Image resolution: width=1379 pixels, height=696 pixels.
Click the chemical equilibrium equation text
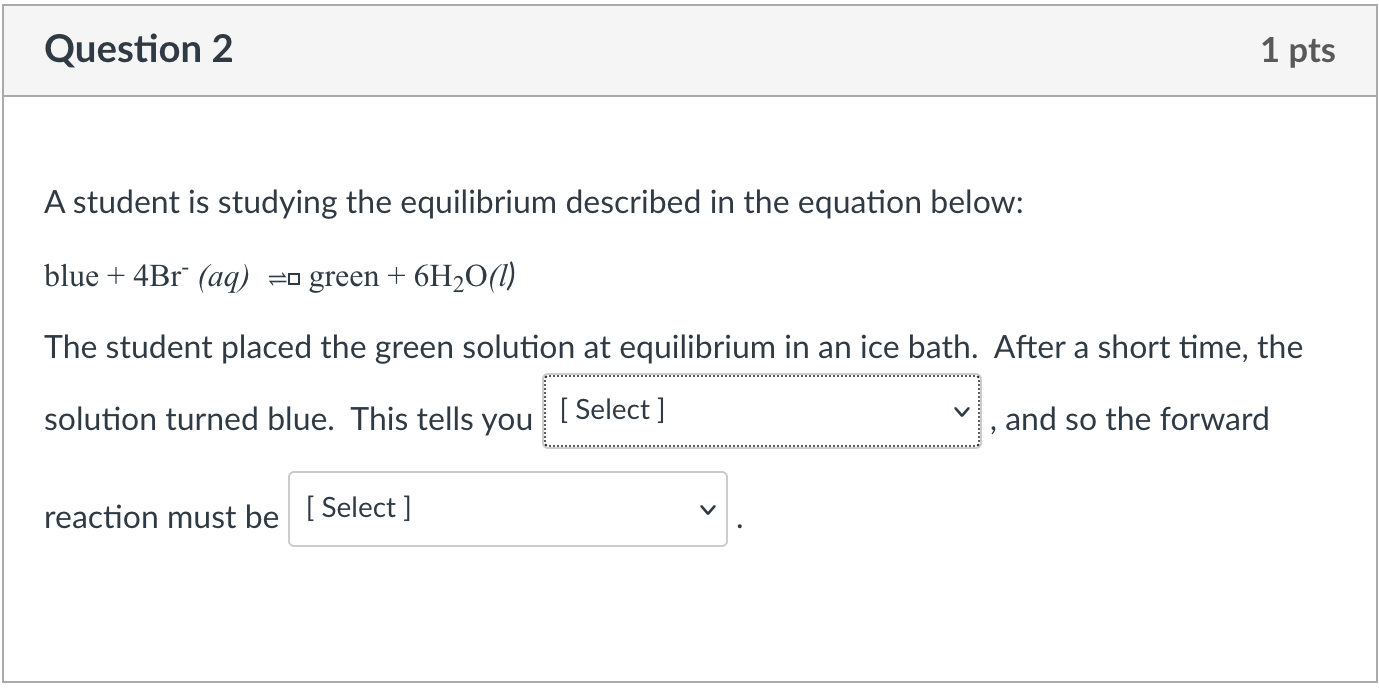pos(280,275)
